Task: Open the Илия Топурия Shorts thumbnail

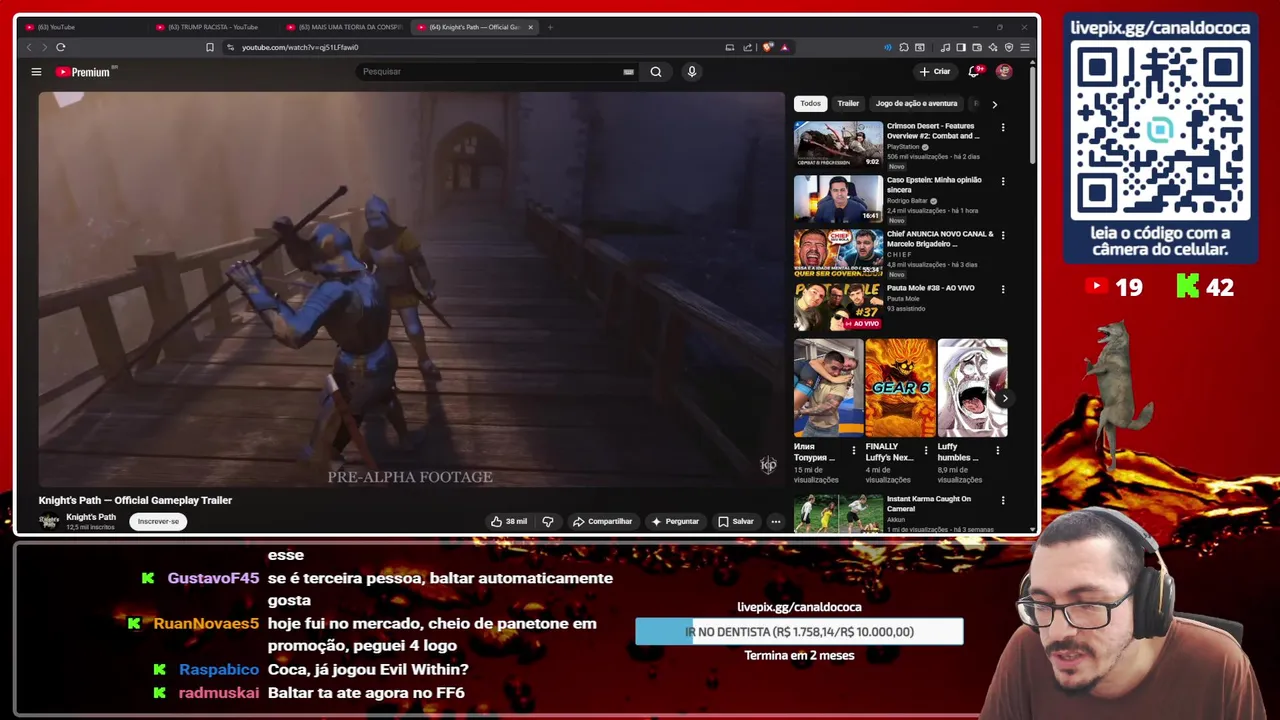Action: (x=828, y=388)
